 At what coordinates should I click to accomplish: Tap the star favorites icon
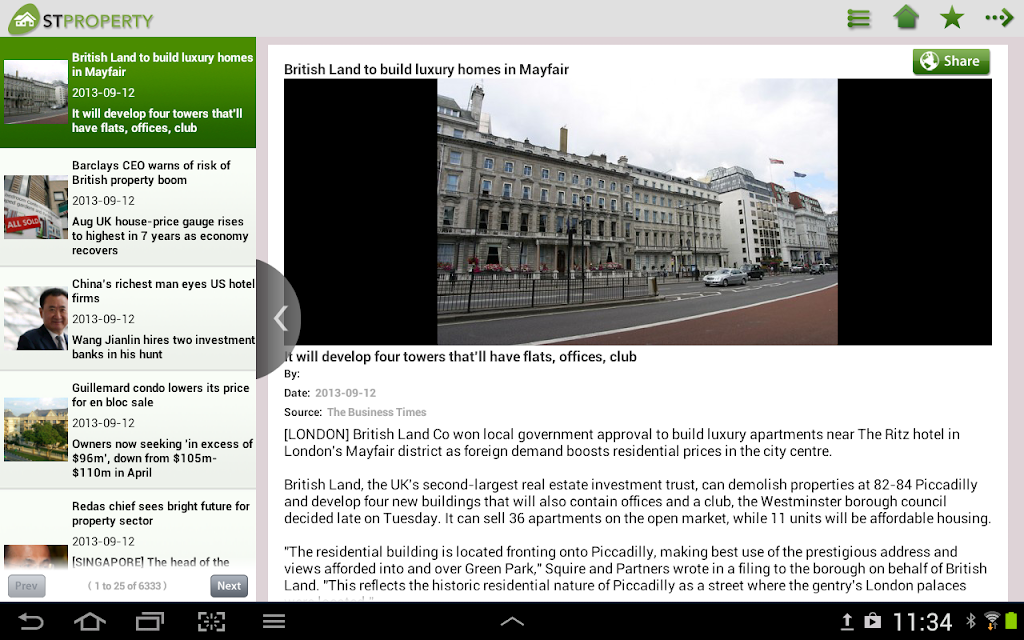952,18
